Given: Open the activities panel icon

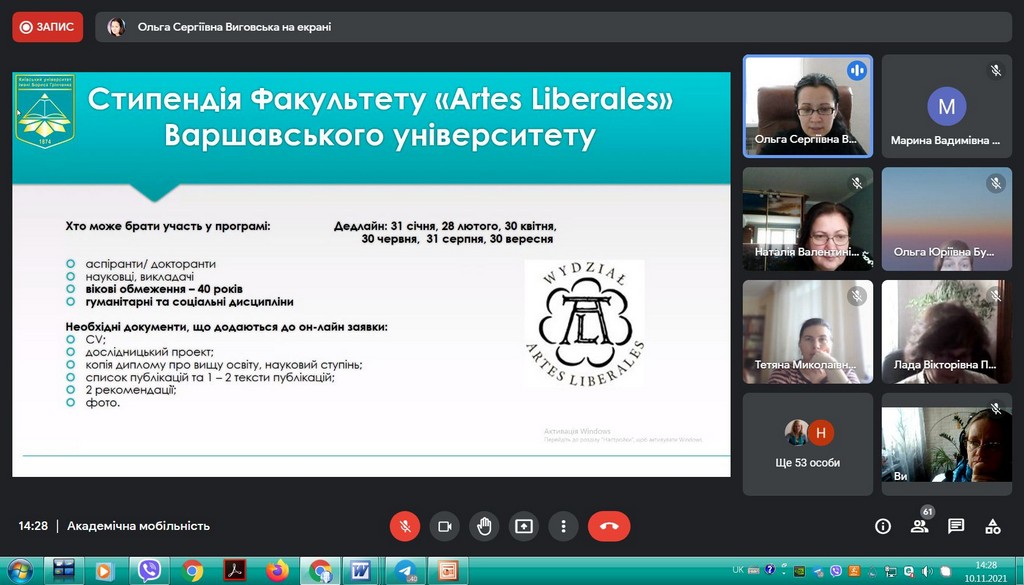Looking at the screenshot, I should (993, 526).
